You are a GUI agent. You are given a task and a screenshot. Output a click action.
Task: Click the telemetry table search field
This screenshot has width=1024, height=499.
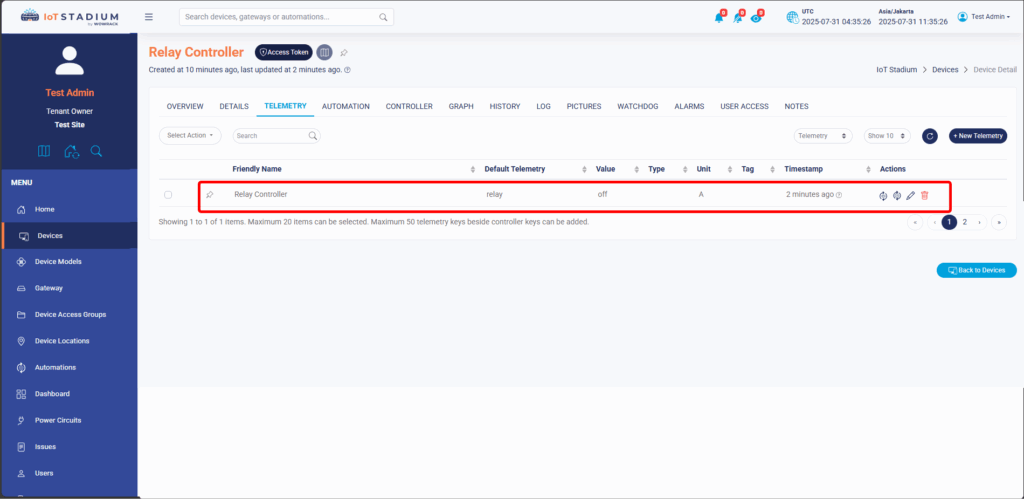(272, 135)
